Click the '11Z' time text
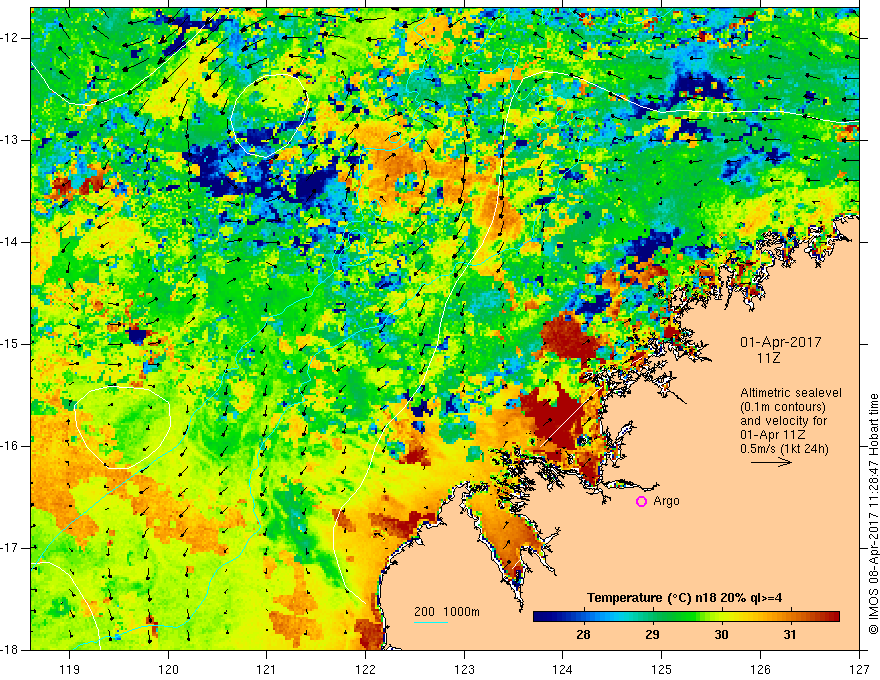This screenshot has height=680, width=880. (768, 358)
